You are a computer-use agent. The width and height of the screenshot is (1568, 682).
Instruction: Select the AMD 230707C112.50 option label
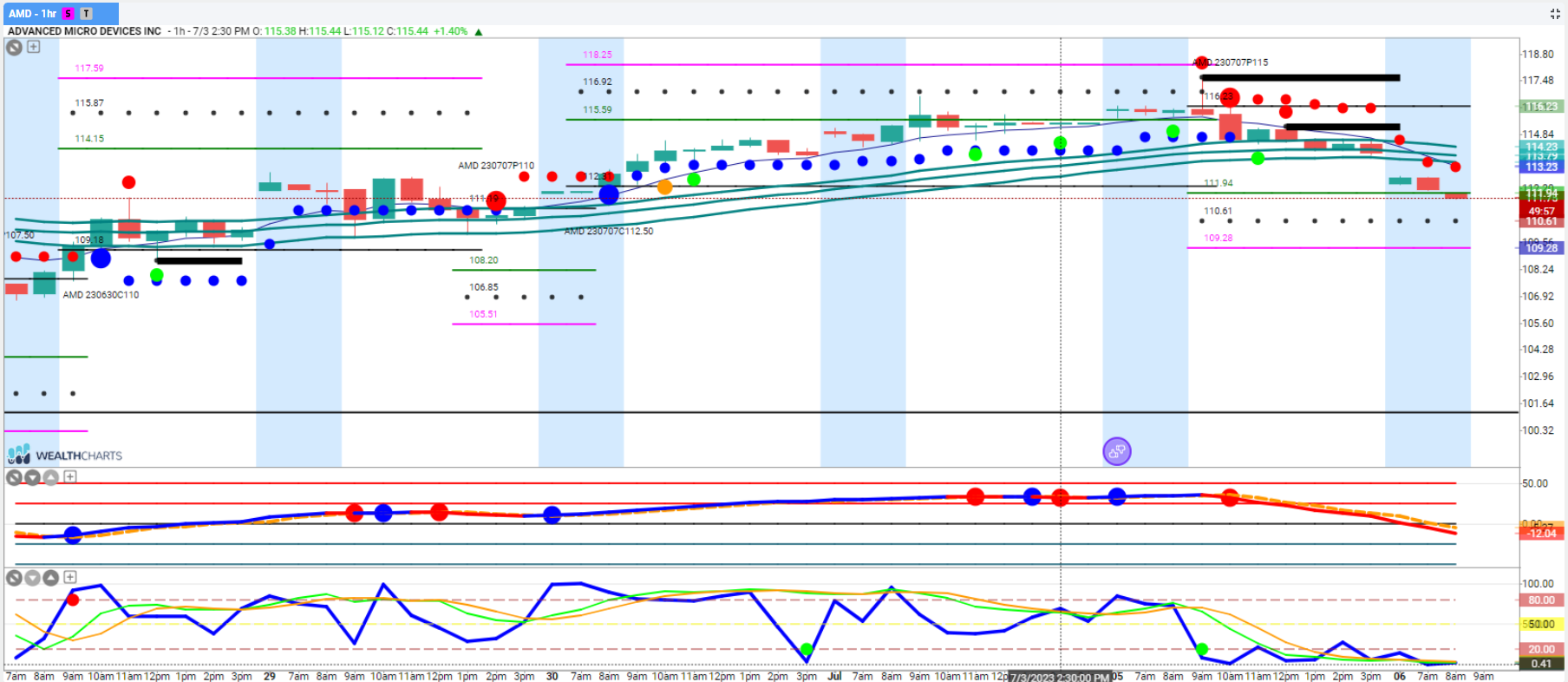pyautogui.click(x=609, y=232)
